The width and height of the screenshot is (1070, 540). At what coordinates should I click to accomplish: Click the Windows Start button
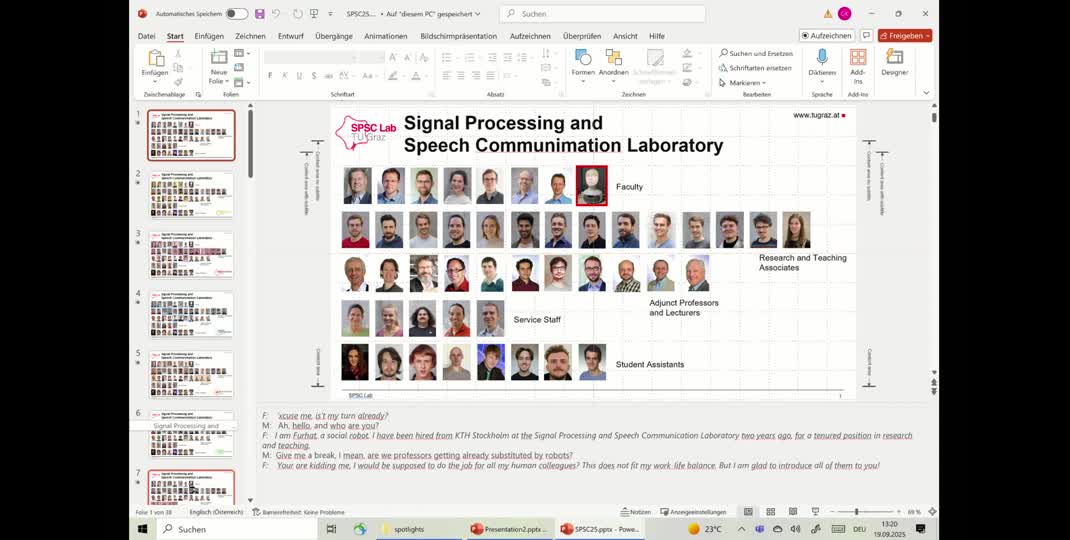143,529
